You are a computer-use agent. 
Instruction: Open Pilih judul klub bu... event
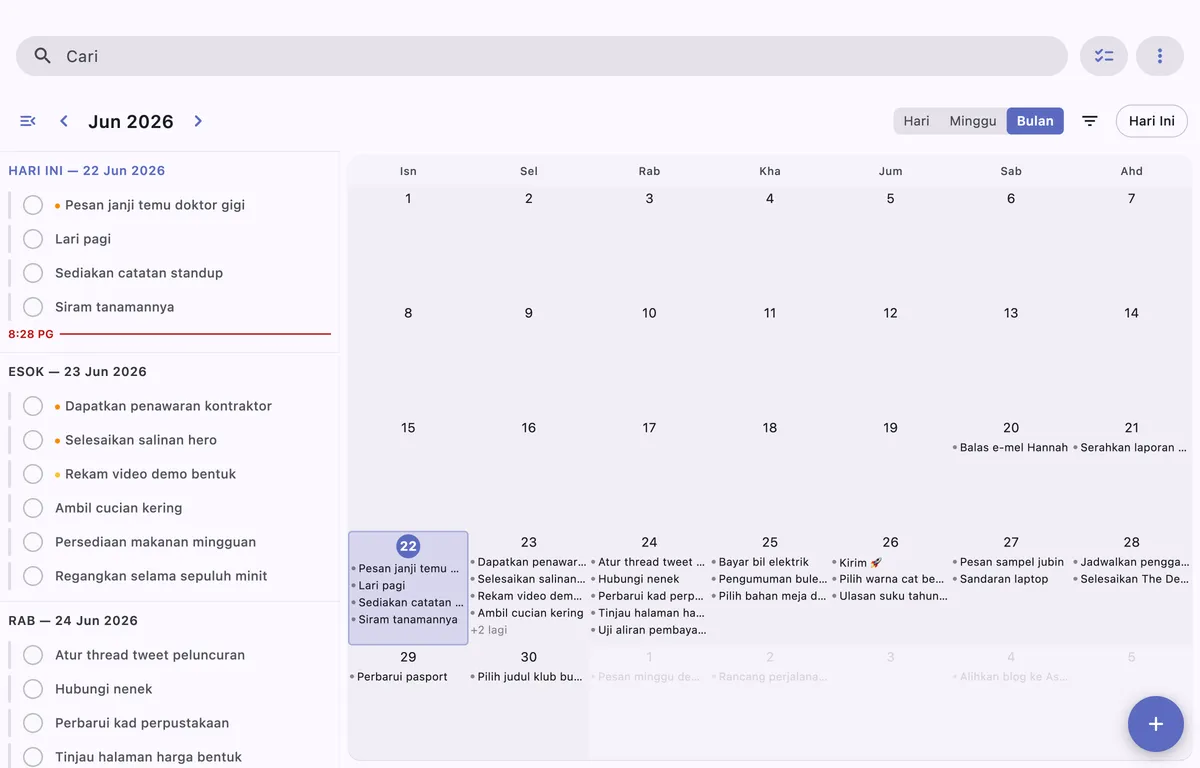click(x=529, y=677)
